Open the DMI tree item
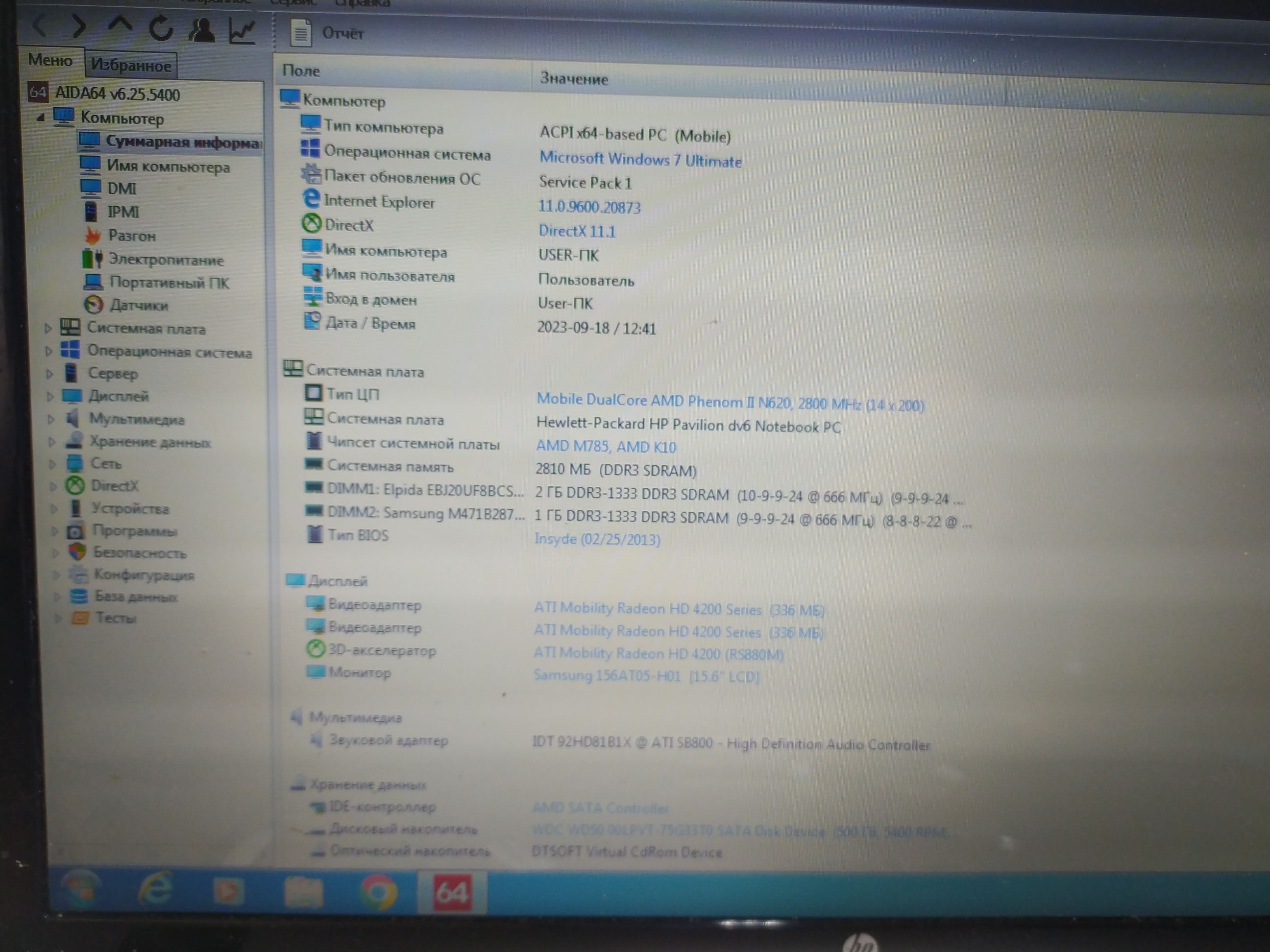This screenshot has height=952, width=1270. tap(109, 188)
